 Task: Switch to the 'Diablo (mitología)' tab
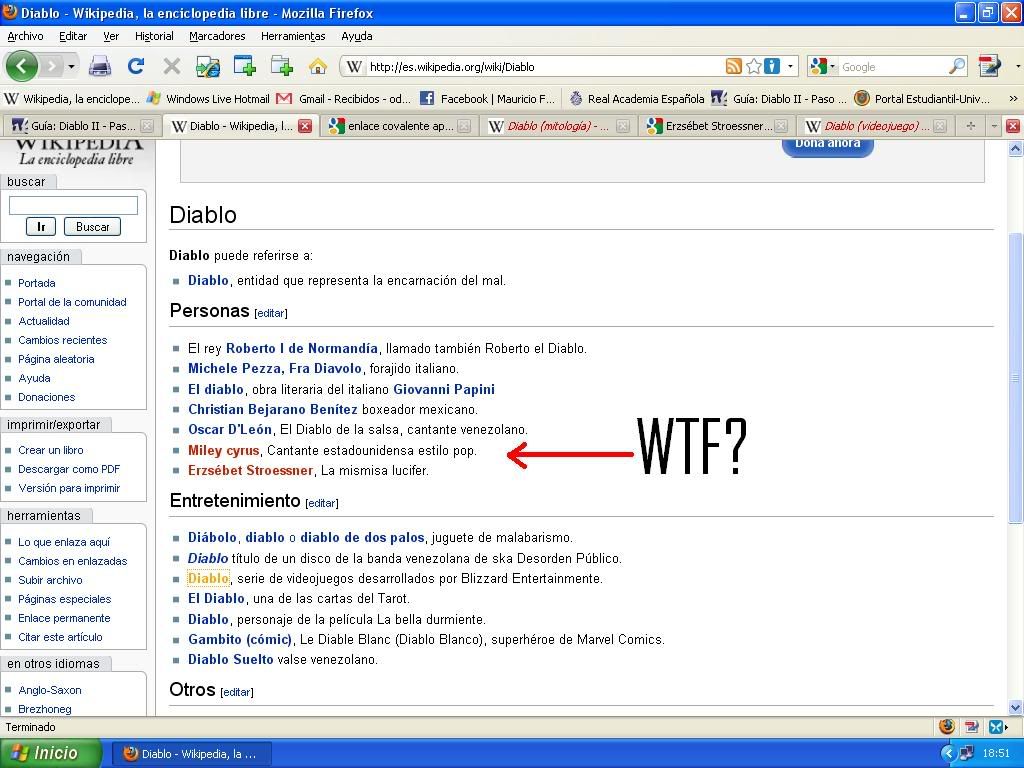click(558, 126)
